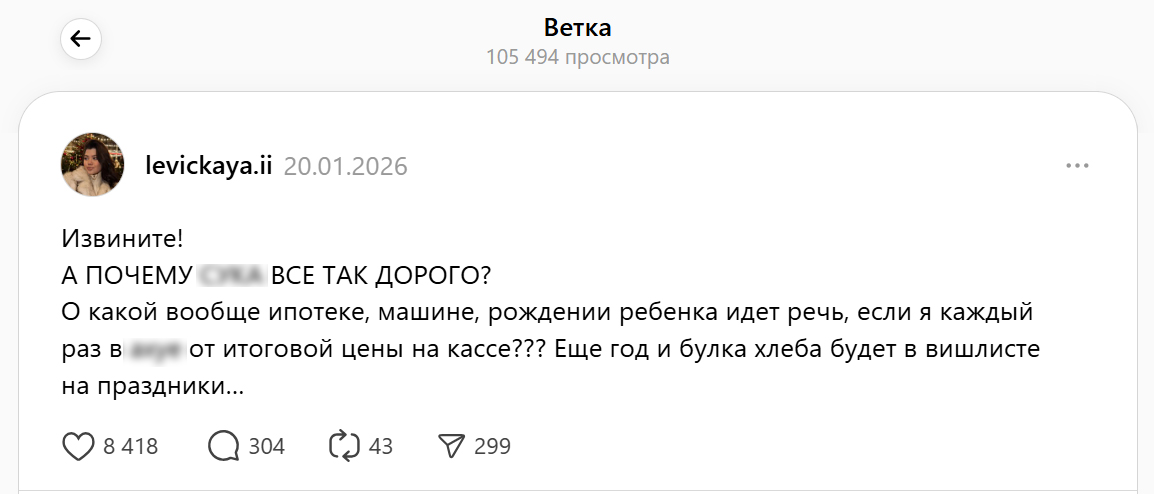This screenshot has height=494, width=1154.
Task: Like the post with the heart icon
Action: [78, 446]
